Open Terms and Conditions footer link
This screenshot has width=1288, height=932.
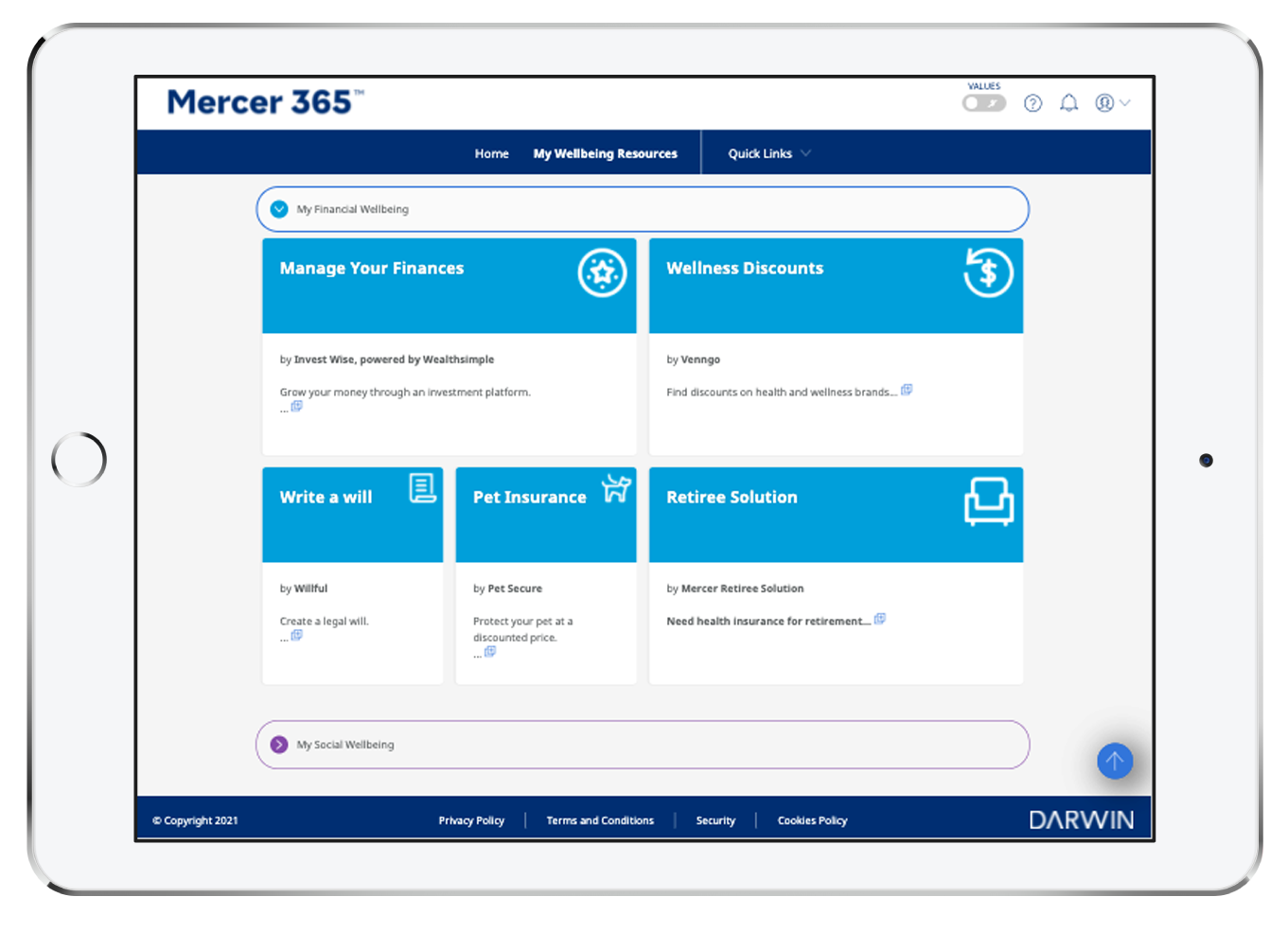coord(600,820)
